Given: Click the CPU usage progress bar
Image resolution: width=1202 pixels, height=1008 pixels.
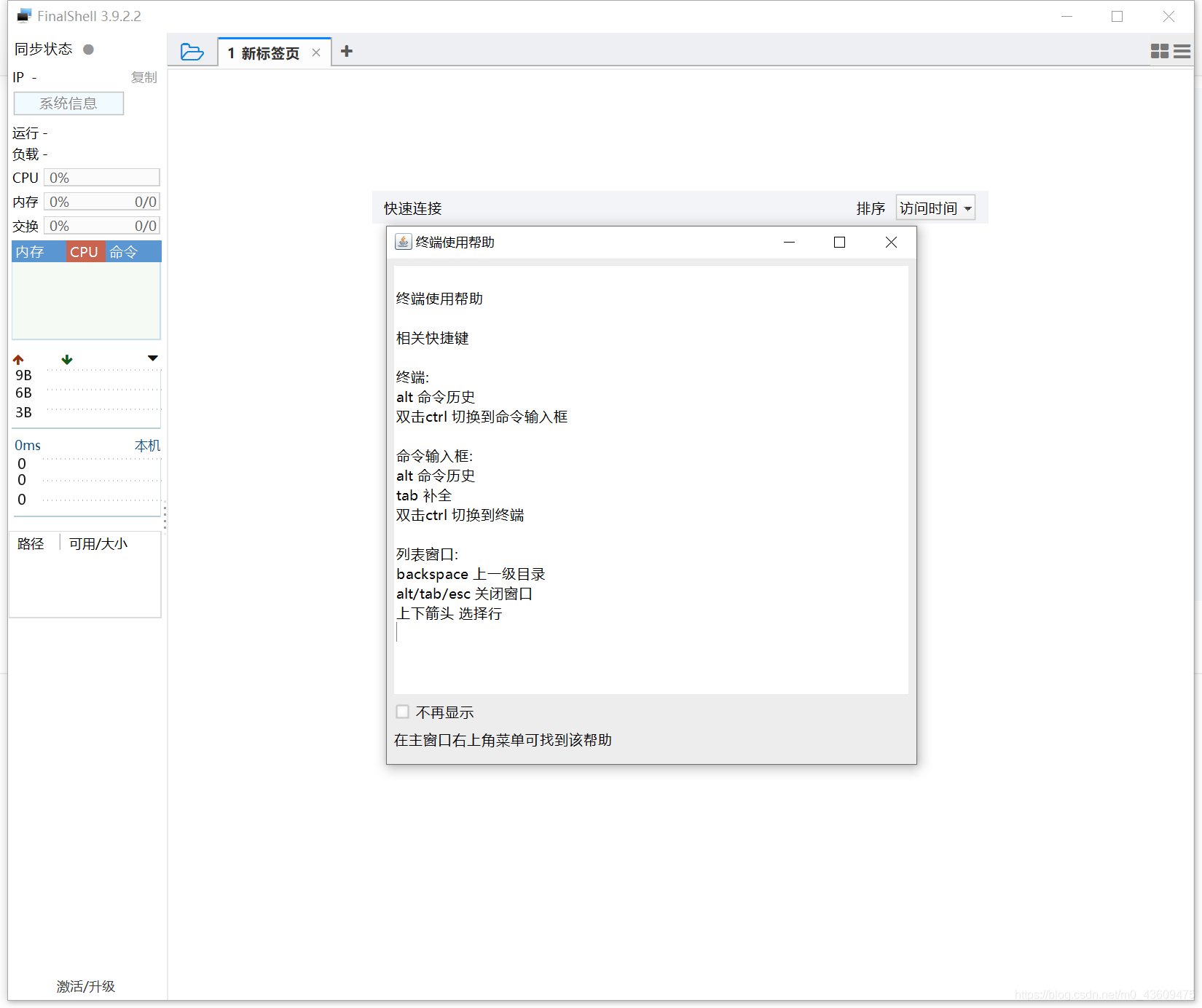Looking at the screenshot, I should click(x=101, y=178).
